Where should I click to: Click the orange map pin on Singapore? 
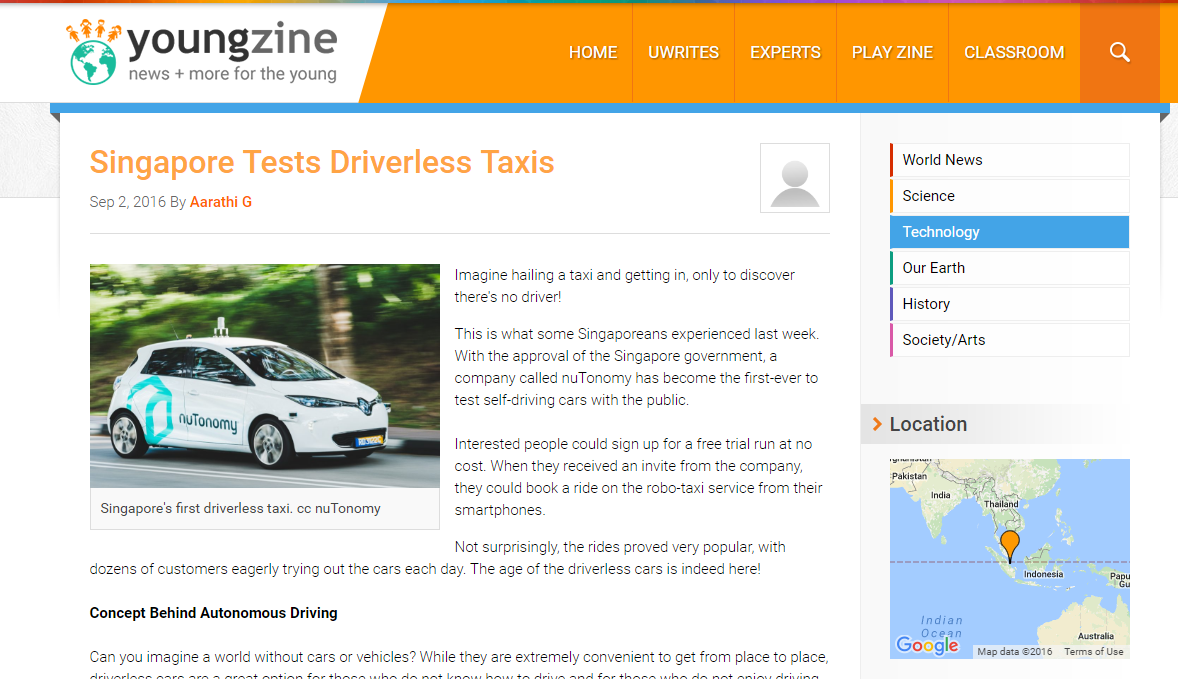pos(1010,546)
